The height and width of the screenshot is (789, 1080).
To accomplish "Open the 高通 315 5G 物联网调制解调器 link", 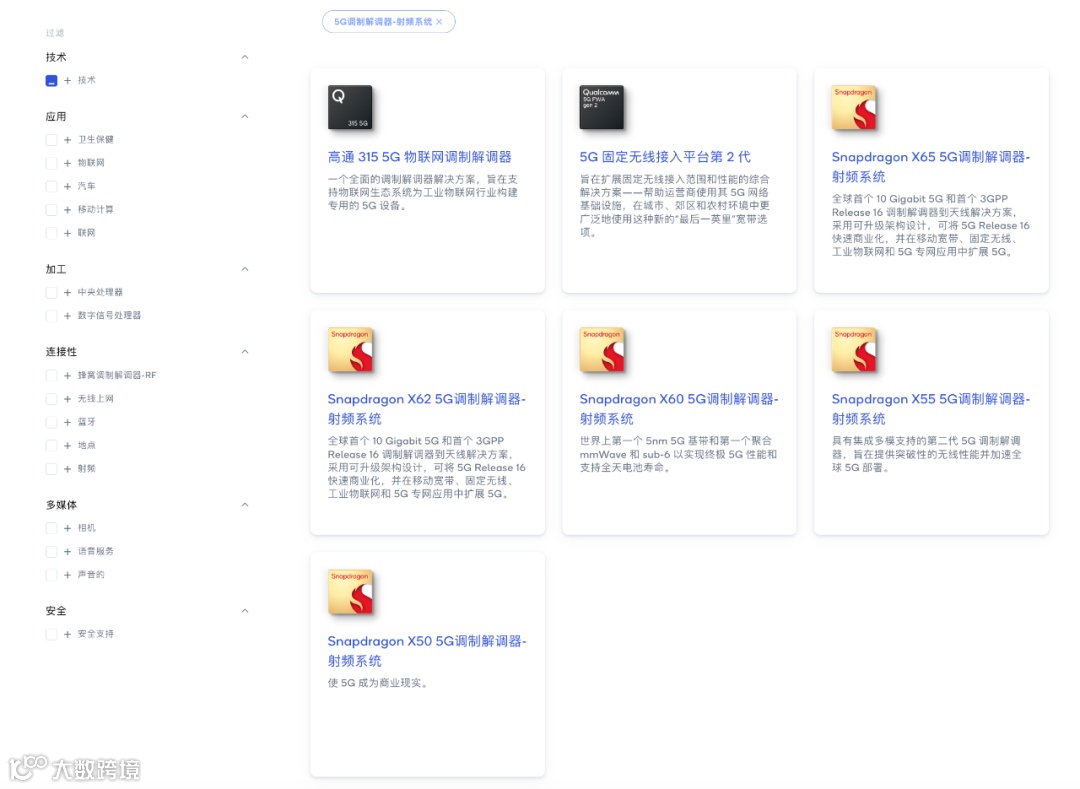I will (419, 157).
